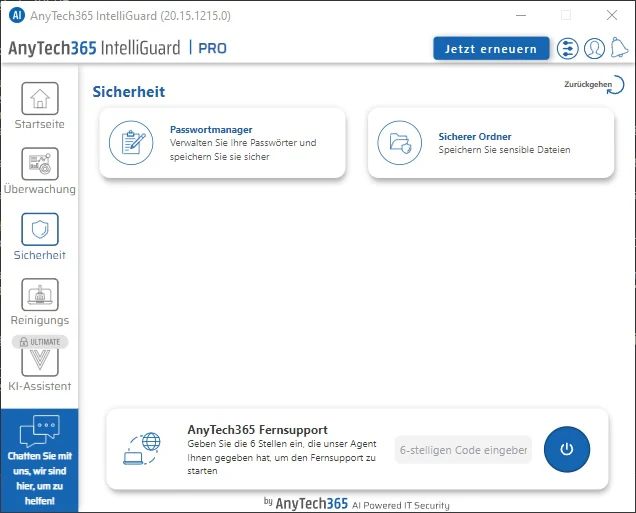Select the KI-Assistent label in sidebar
Image resolution: width=636 pixels, height=513 pixels.
(x=40, y=386)
